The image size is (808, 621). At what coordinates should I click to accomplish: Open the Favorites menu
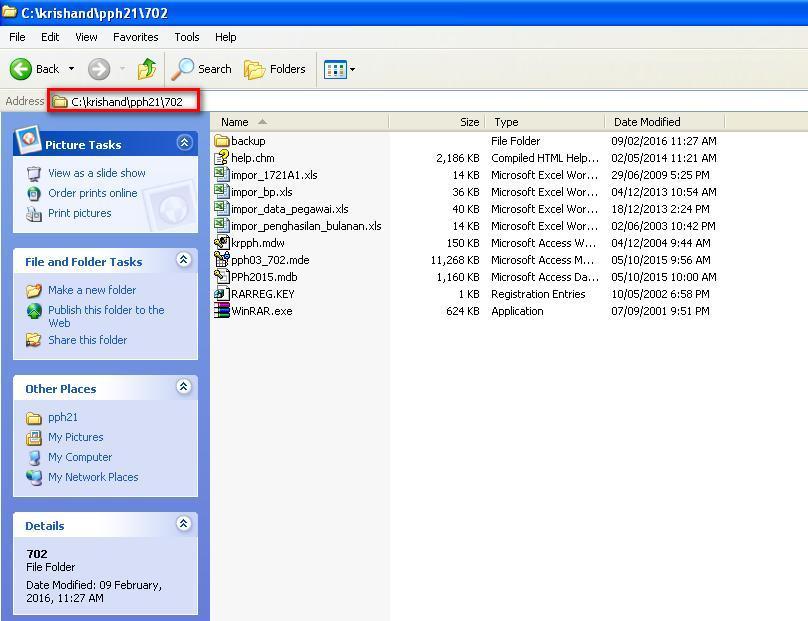[x=135, y=37]
